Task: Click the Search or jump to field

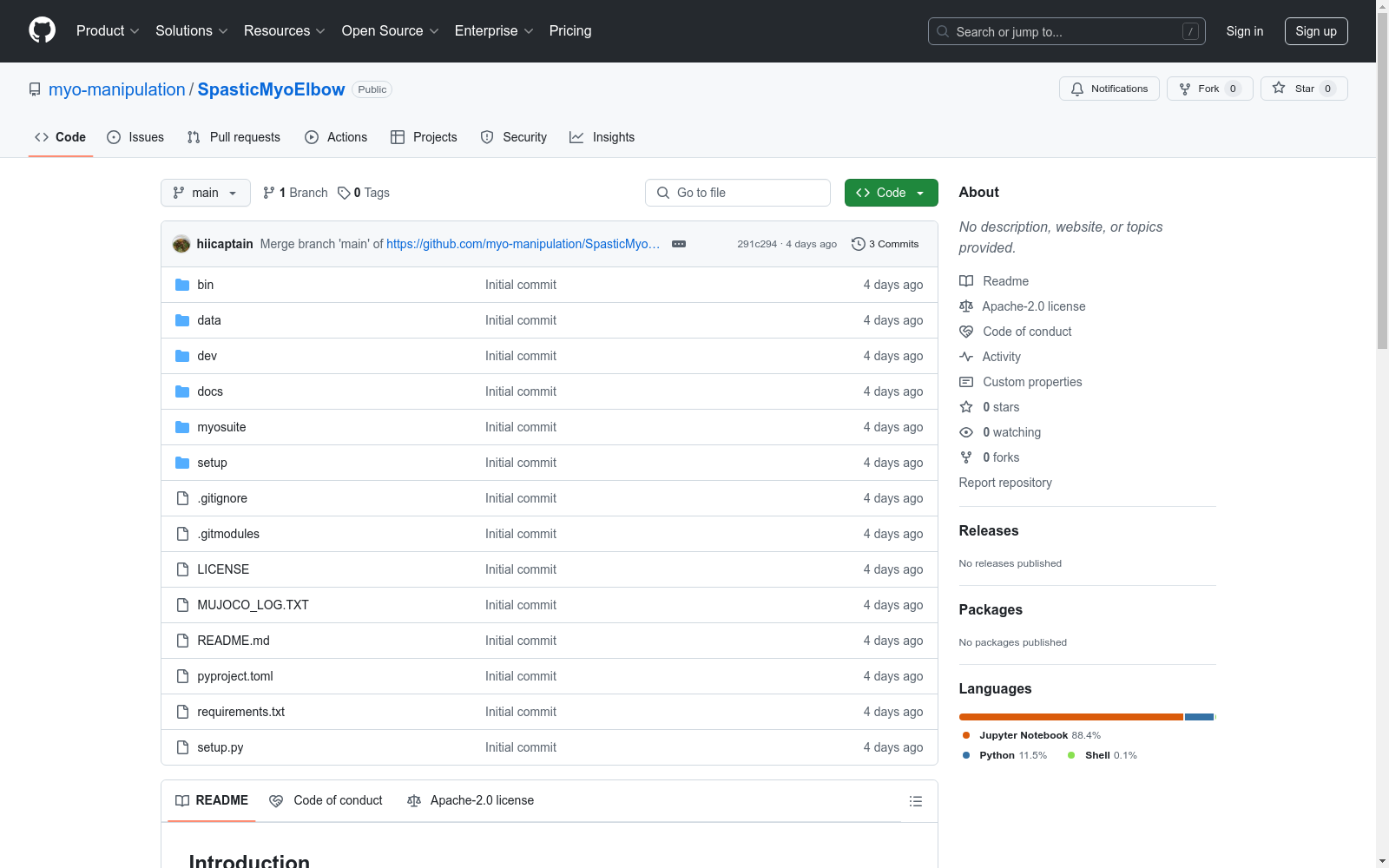Action: pos(1067,31)
